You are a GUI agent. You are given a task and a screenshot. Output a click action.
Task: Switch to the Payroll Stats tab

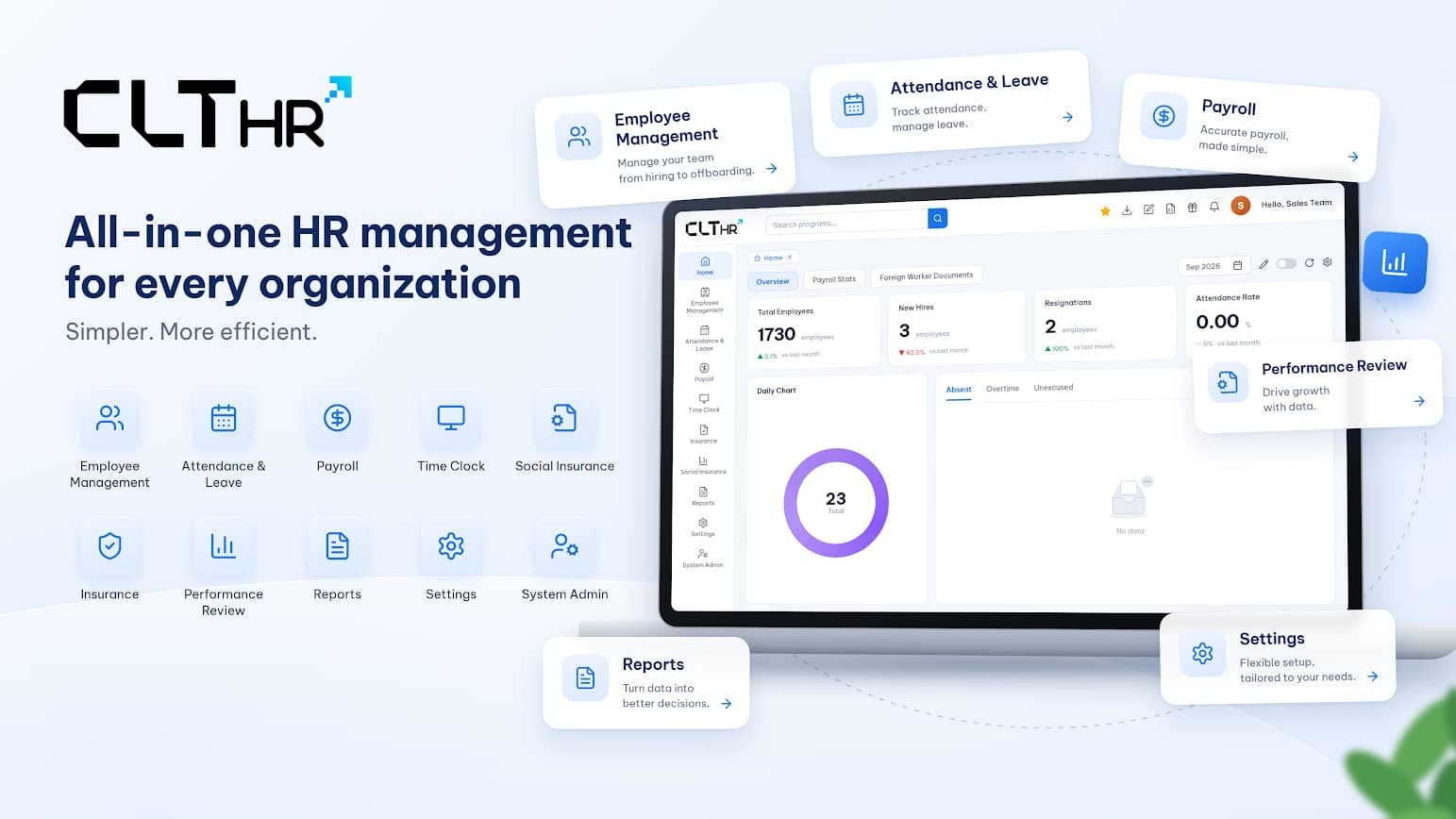coord(834,279)
